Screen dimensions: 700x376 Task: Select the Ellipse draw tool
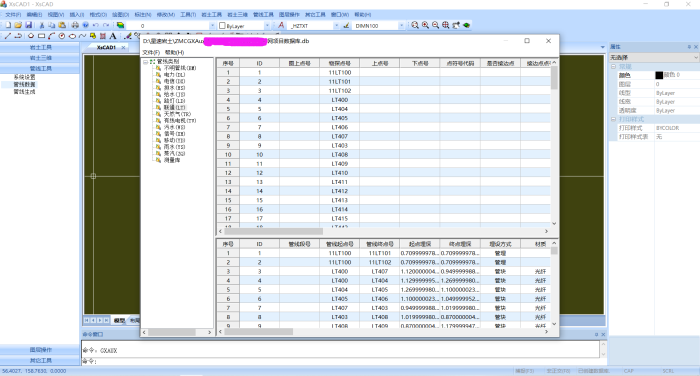(72, 36)
